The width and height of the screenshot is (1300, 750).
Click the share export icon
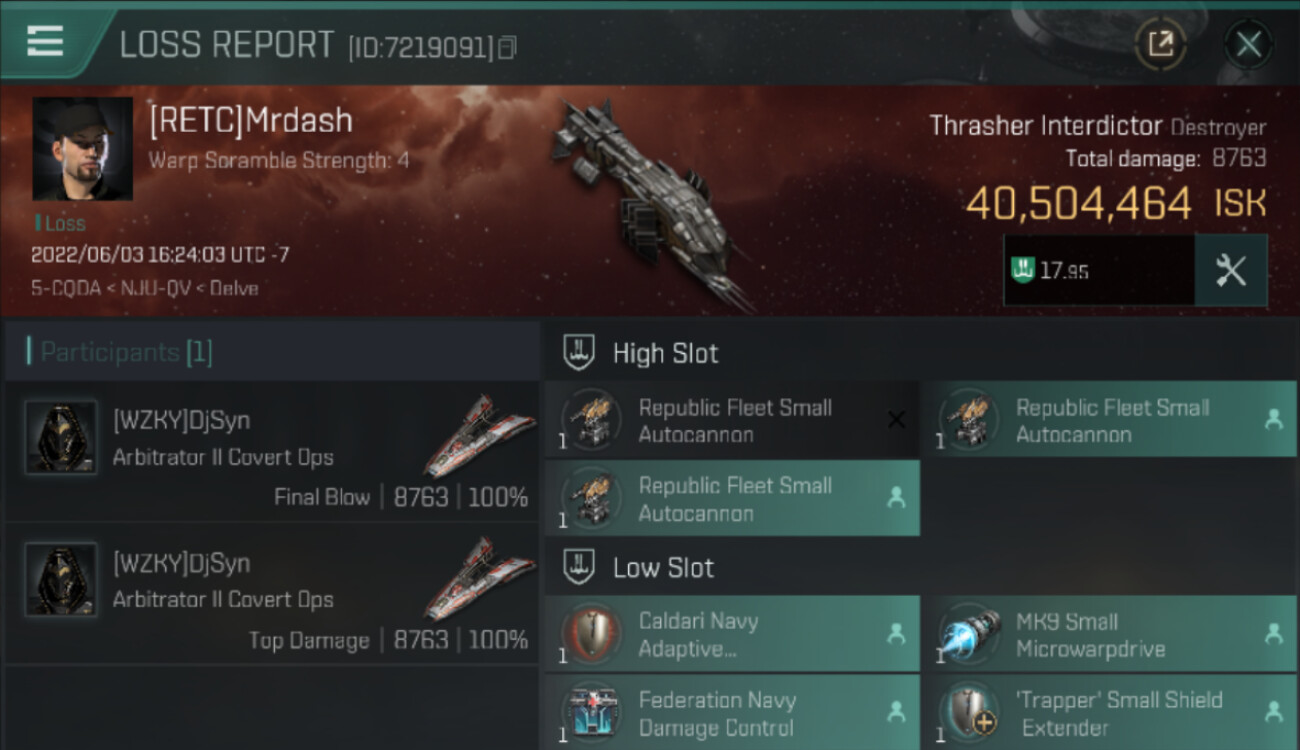point(1161,44)
